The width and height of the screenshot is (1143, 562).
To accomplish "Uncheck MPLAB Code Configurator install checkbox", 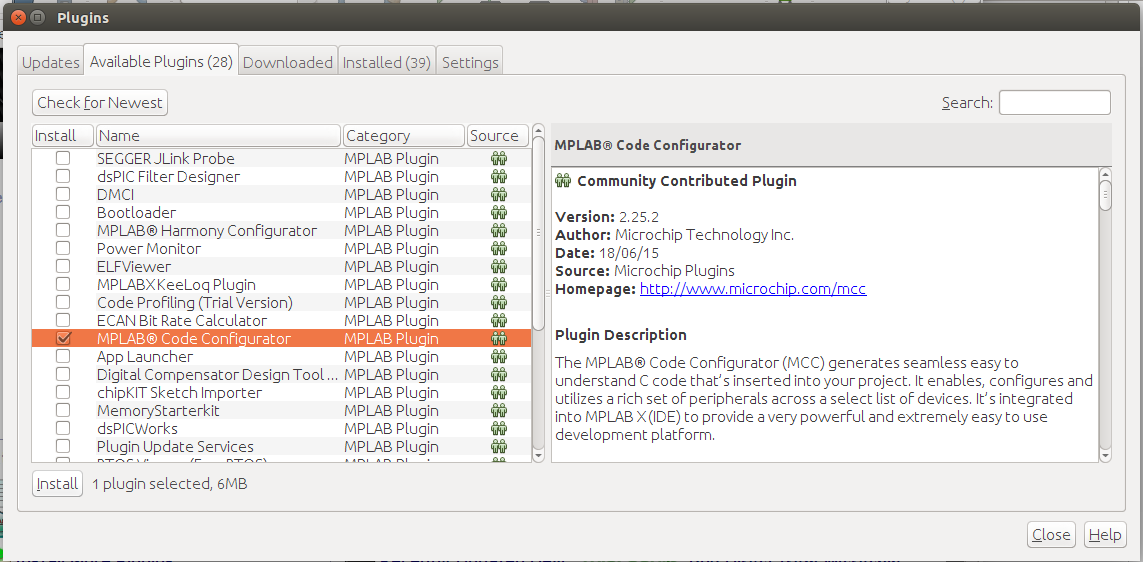I will click(x=63, y=338).
